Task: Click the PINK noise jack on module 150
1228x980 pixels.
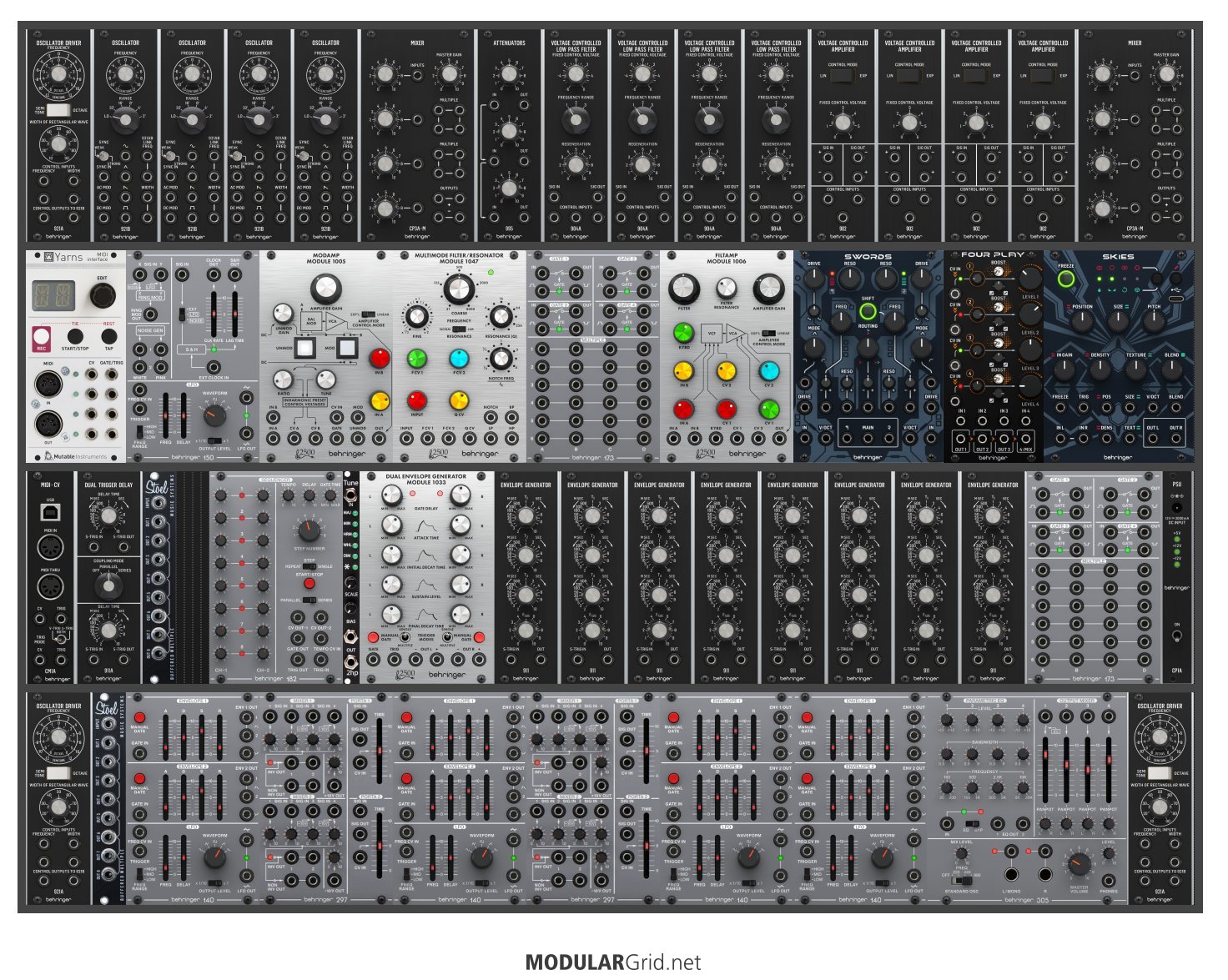Action: 161,368
